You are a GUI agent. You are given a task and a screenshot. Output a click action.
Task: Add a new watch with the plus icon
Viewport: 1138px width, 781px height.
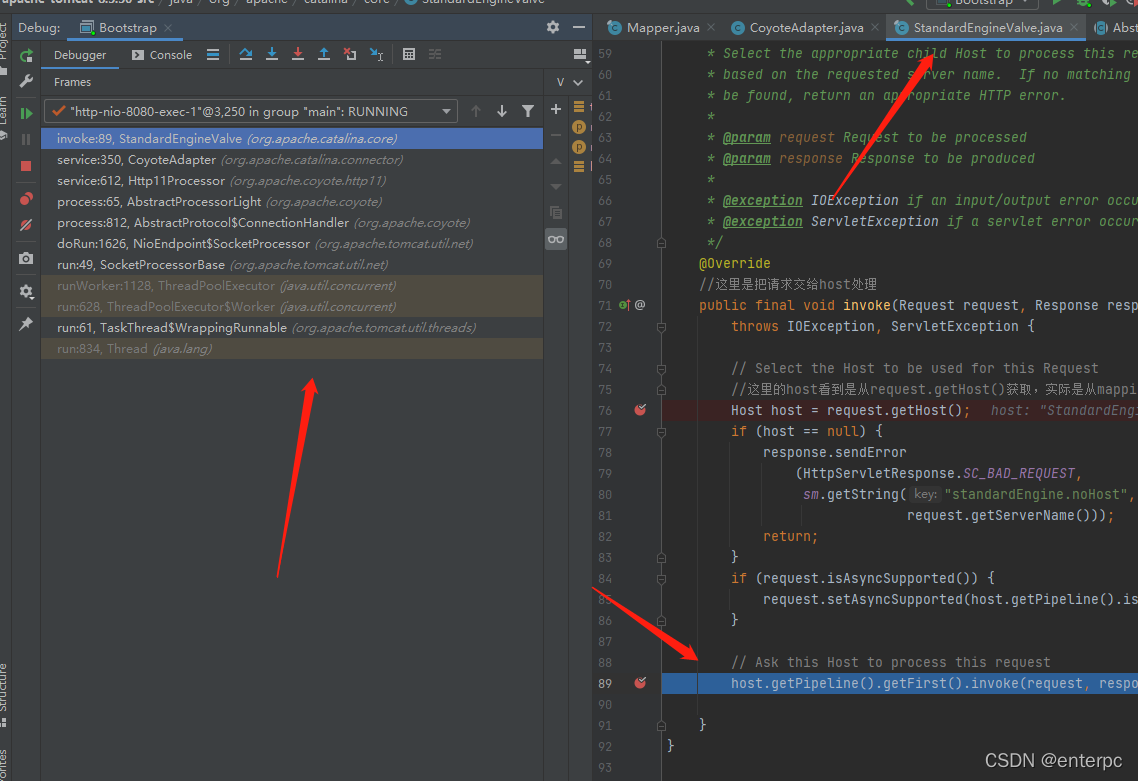pos(556,109)
